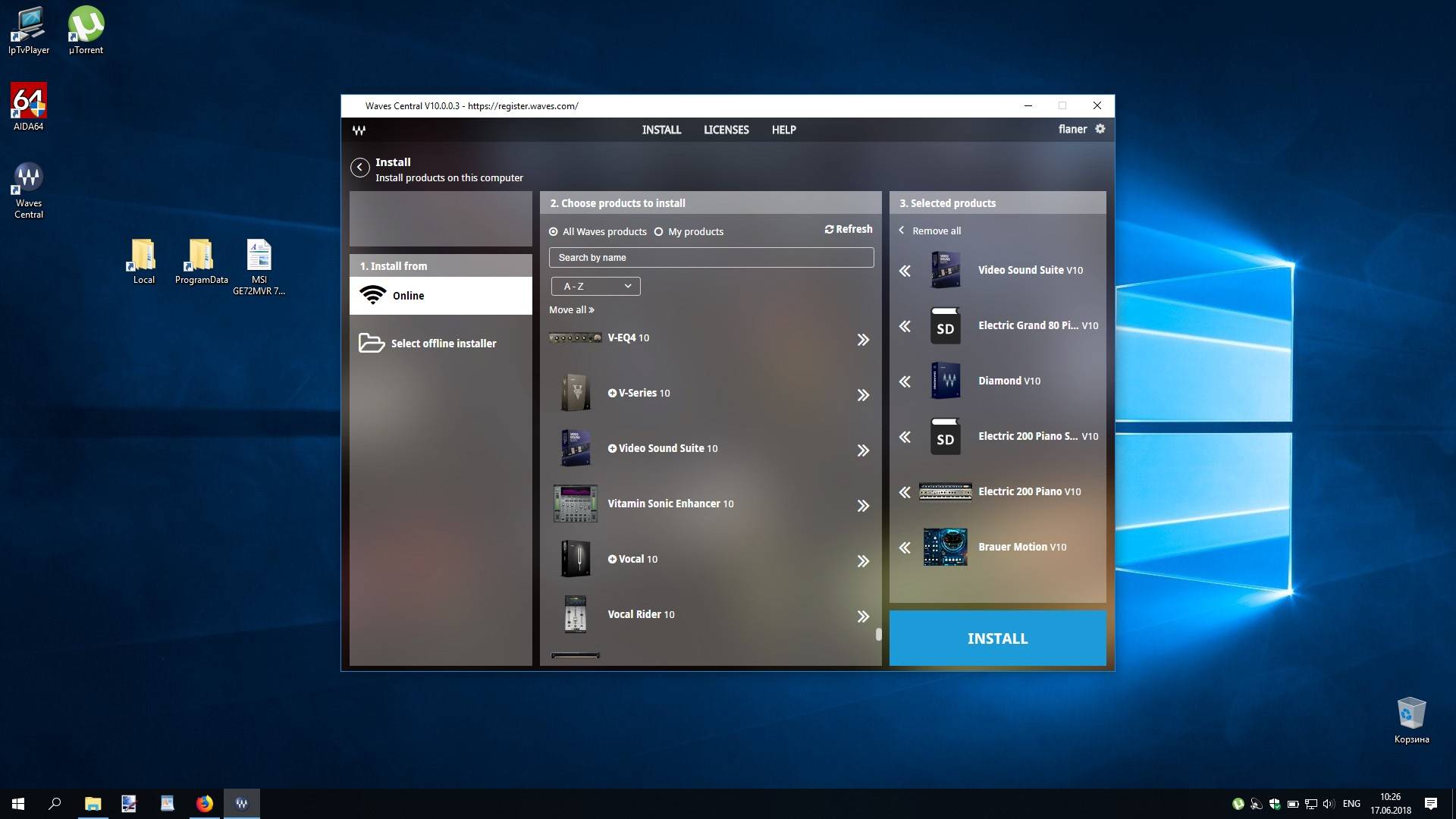
Task: Go back using the circled arrow beside Install
Action: tap(360, 168)
